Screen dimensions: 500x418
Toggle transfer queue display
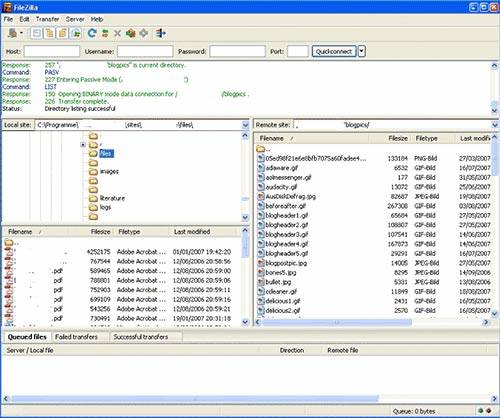point(76,33)
